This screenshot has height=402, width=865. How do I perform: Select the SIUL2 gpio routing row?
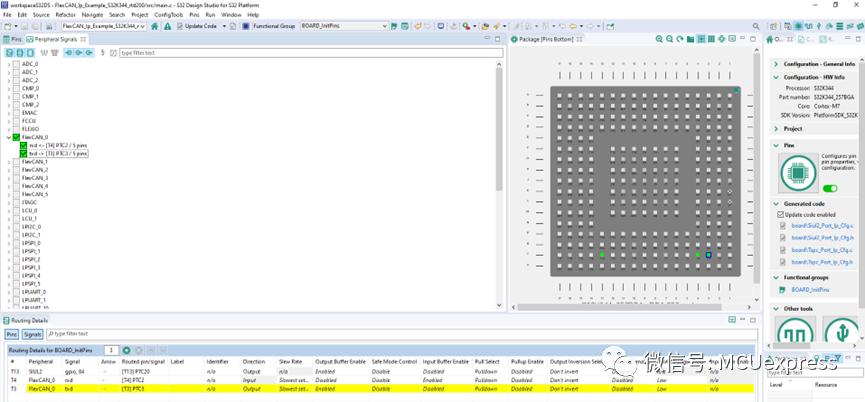(381, 372)
